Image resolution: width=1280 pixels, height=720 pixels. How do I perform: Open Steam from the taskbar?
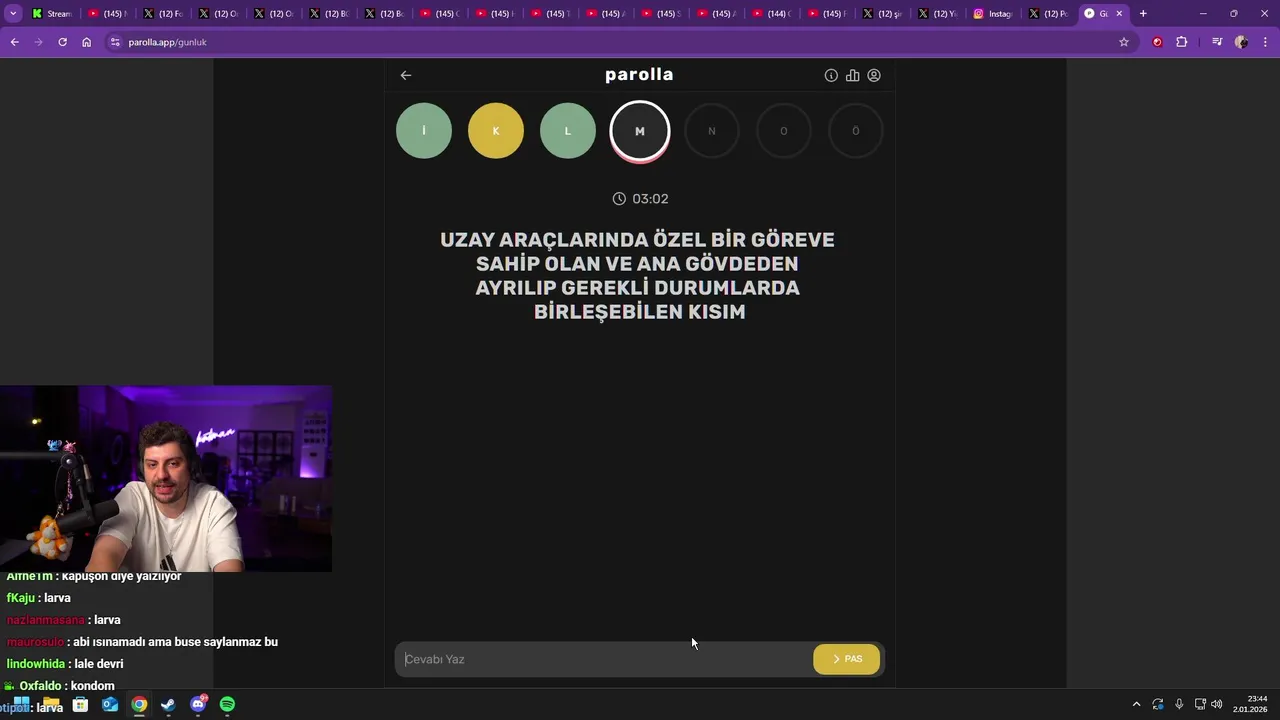pyautogui.click(x=168, y=704)
